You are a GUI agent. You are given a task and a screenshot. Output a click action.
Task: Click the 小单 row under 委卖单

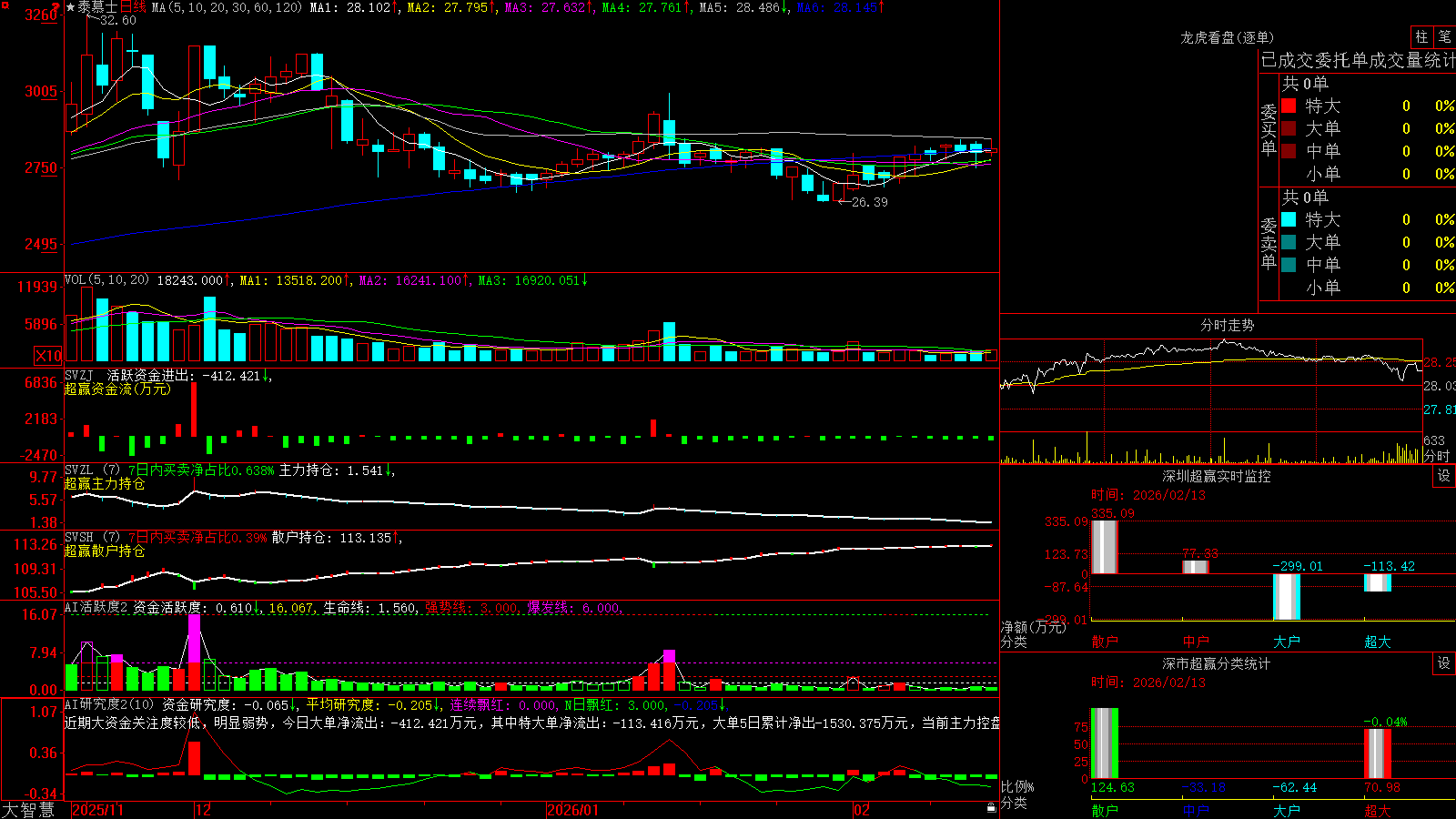[1368, 287]
